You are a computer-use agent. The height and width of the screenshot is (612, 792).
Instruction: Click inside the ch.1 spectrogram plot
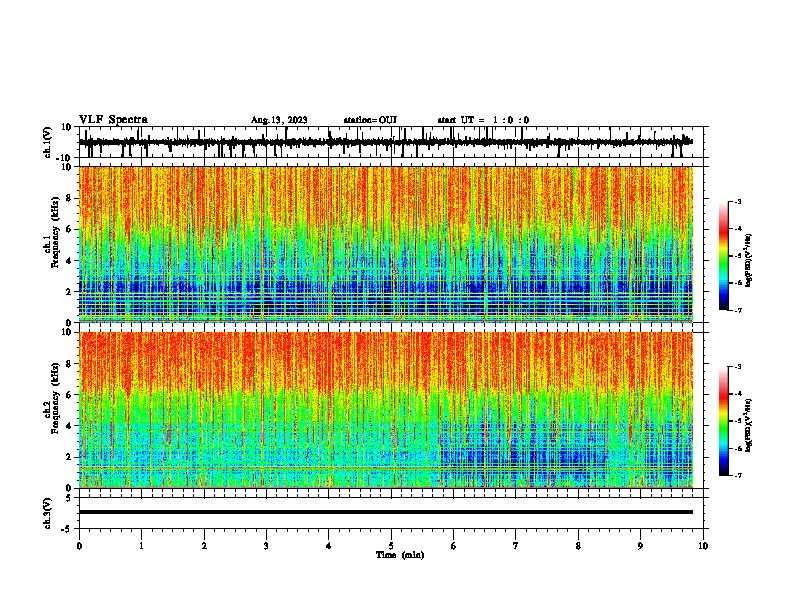coord(386,244)
